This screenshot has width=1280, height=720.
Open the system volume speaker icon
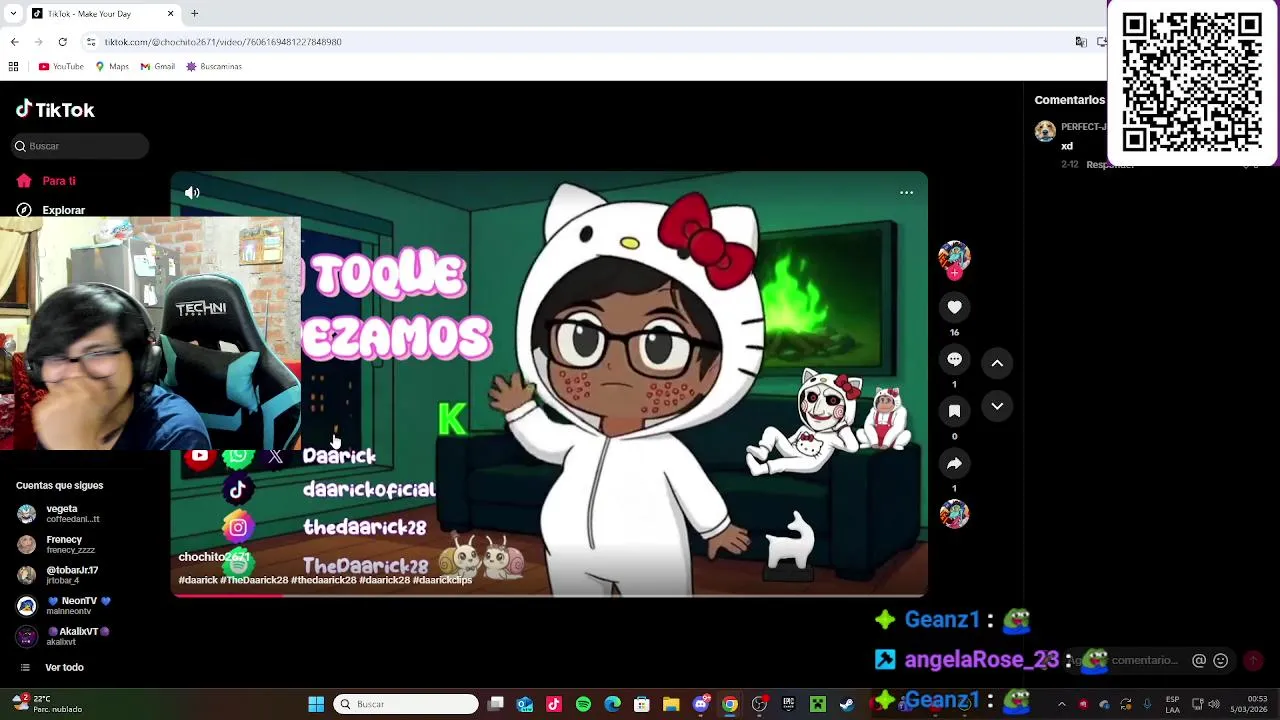point(1214,704)
